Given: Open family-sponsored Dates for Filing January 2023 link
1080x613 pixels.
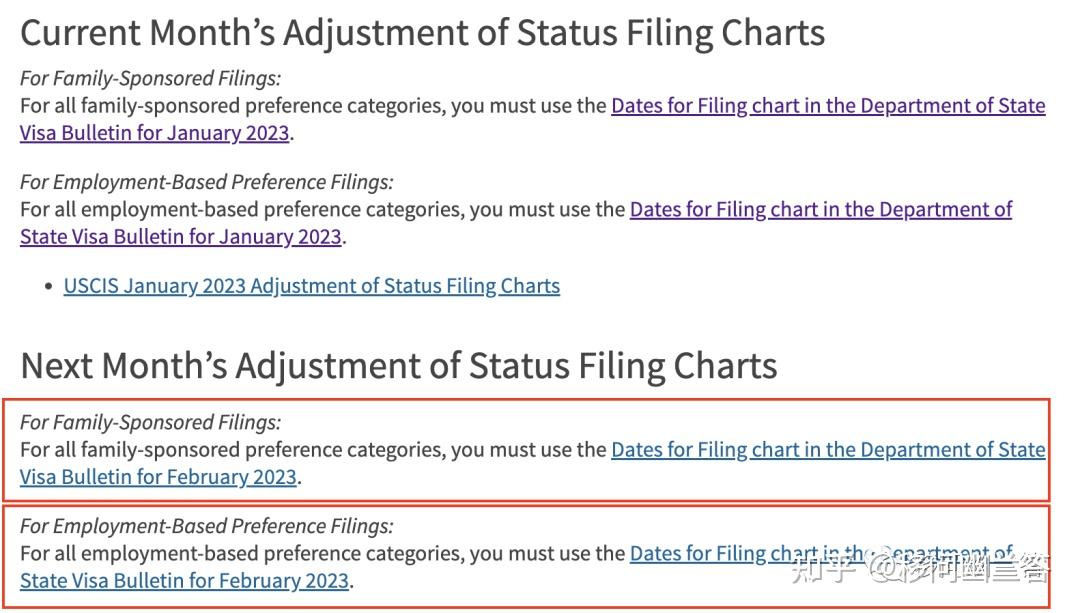Looking at the screenshot, I should coord(828,106).
